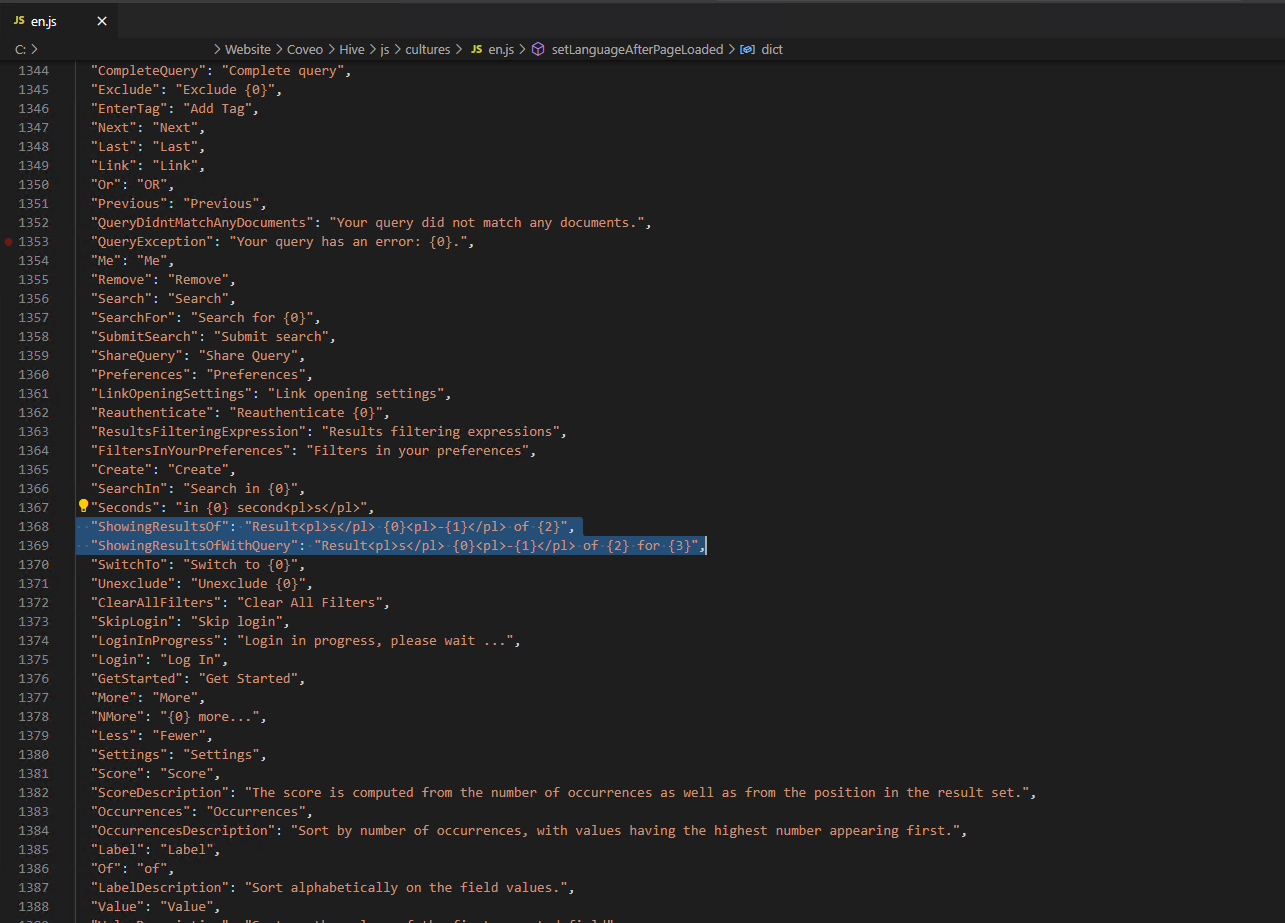Click the "SkipLogin" key
1285x923 pixels.
click(x=134, y=622)
